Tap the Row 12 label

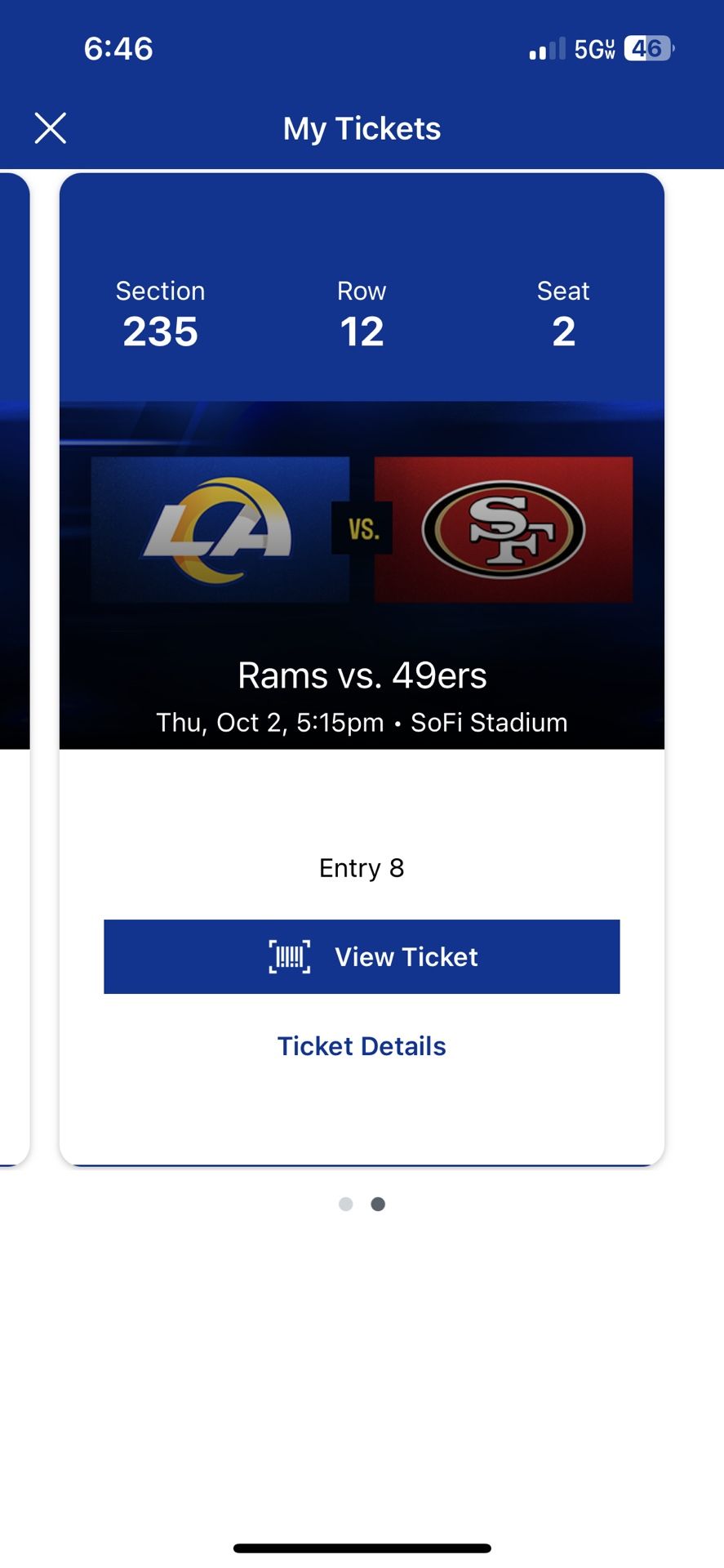[x=362, y=314]
